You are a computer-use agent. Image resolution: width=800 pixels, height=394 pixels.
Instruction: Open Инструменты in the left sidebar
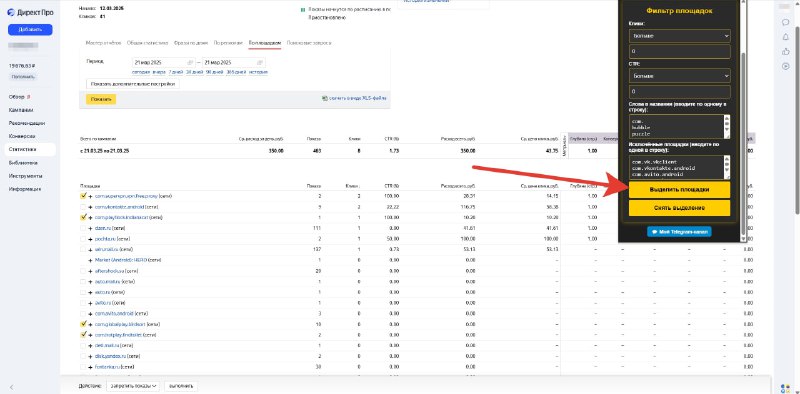pyautogui.click(x=25, y=176)
